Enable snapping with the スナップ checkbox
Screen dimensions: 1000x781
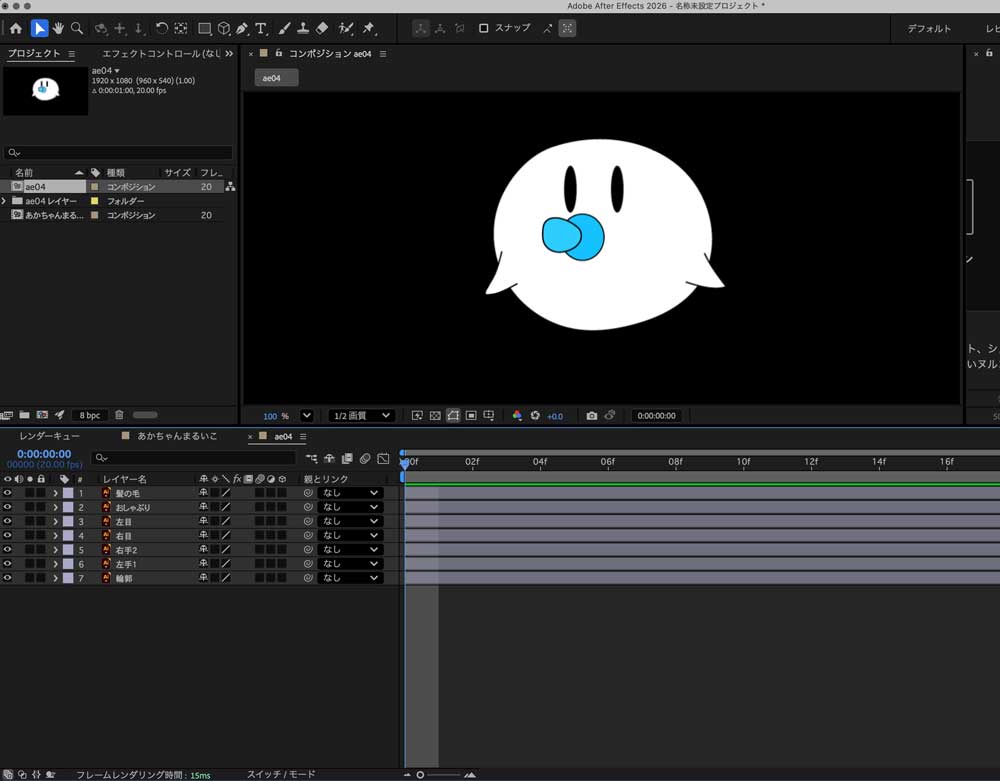485,28
